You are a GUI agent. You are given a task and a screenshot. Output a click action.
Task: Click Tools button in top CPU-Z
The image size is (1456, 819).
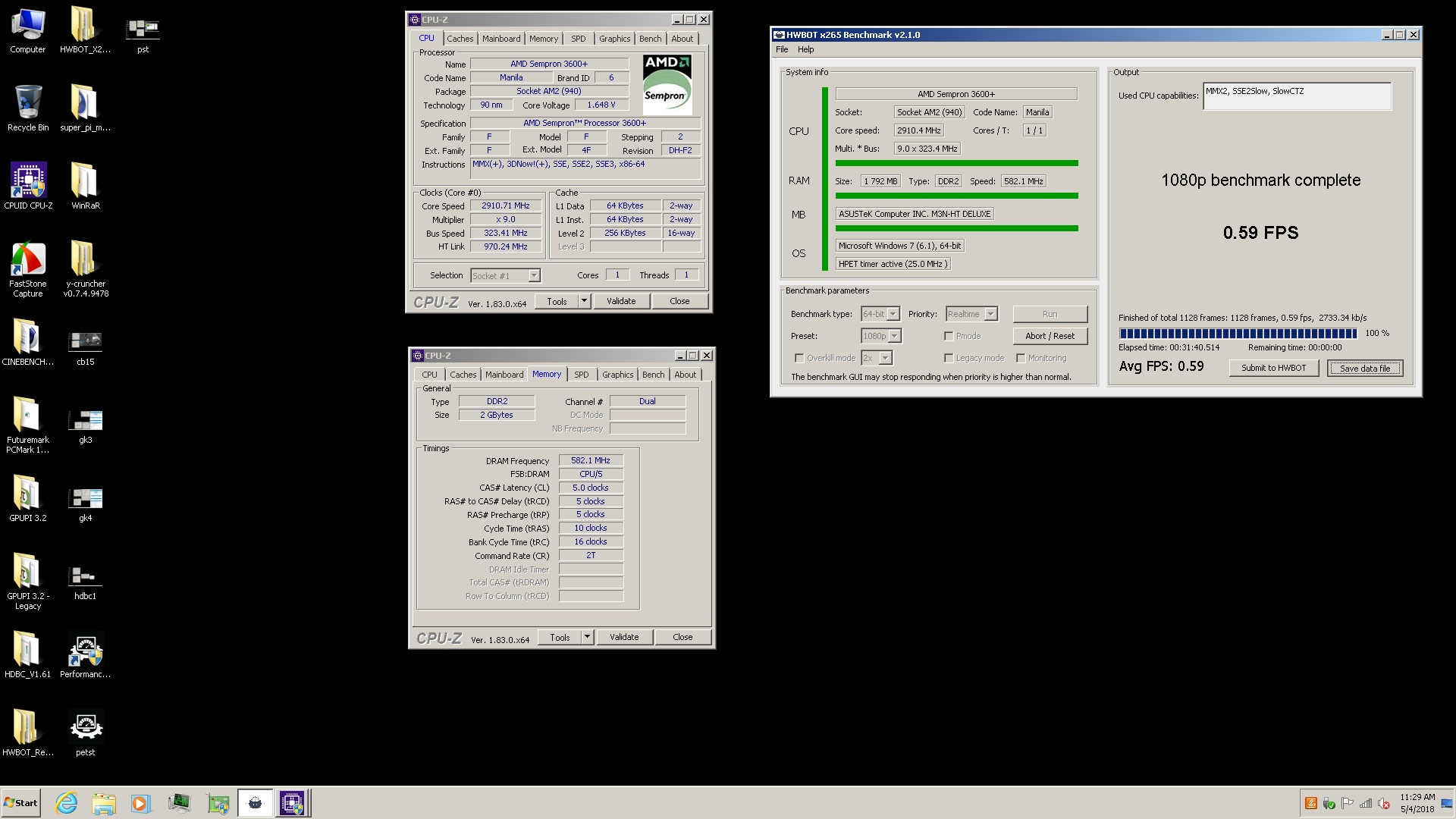click(557, 301)
